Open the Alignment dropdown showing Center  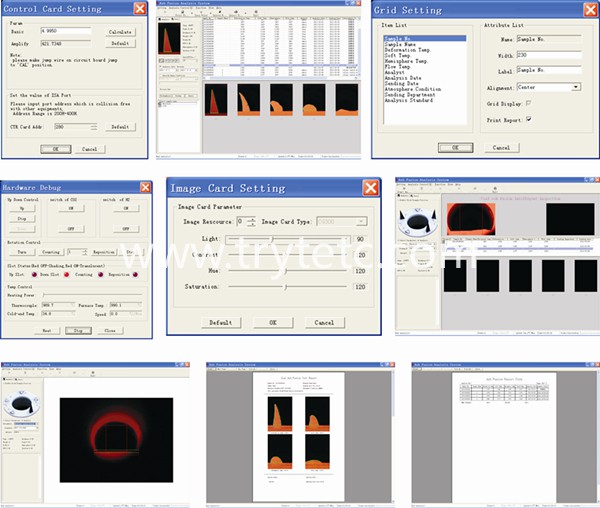576,87
